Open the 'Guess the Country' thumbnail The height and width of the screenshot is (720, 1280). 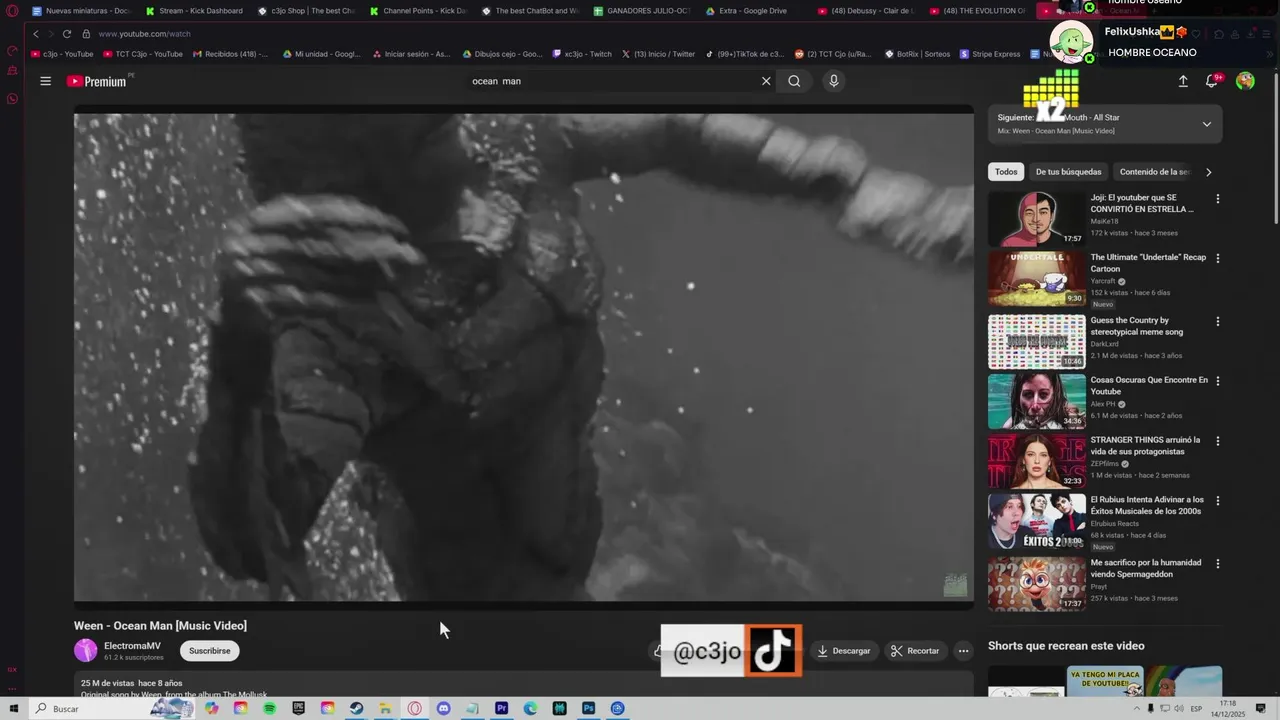pyautogui.click(x=1036, y=342)
